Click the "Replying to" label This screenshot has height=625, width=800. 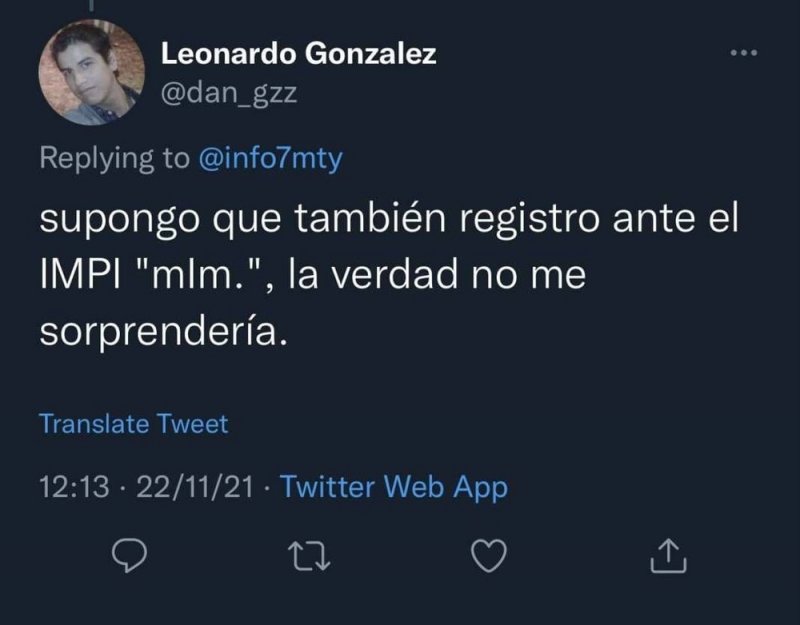pyautogui.click(x=113, y=160)
